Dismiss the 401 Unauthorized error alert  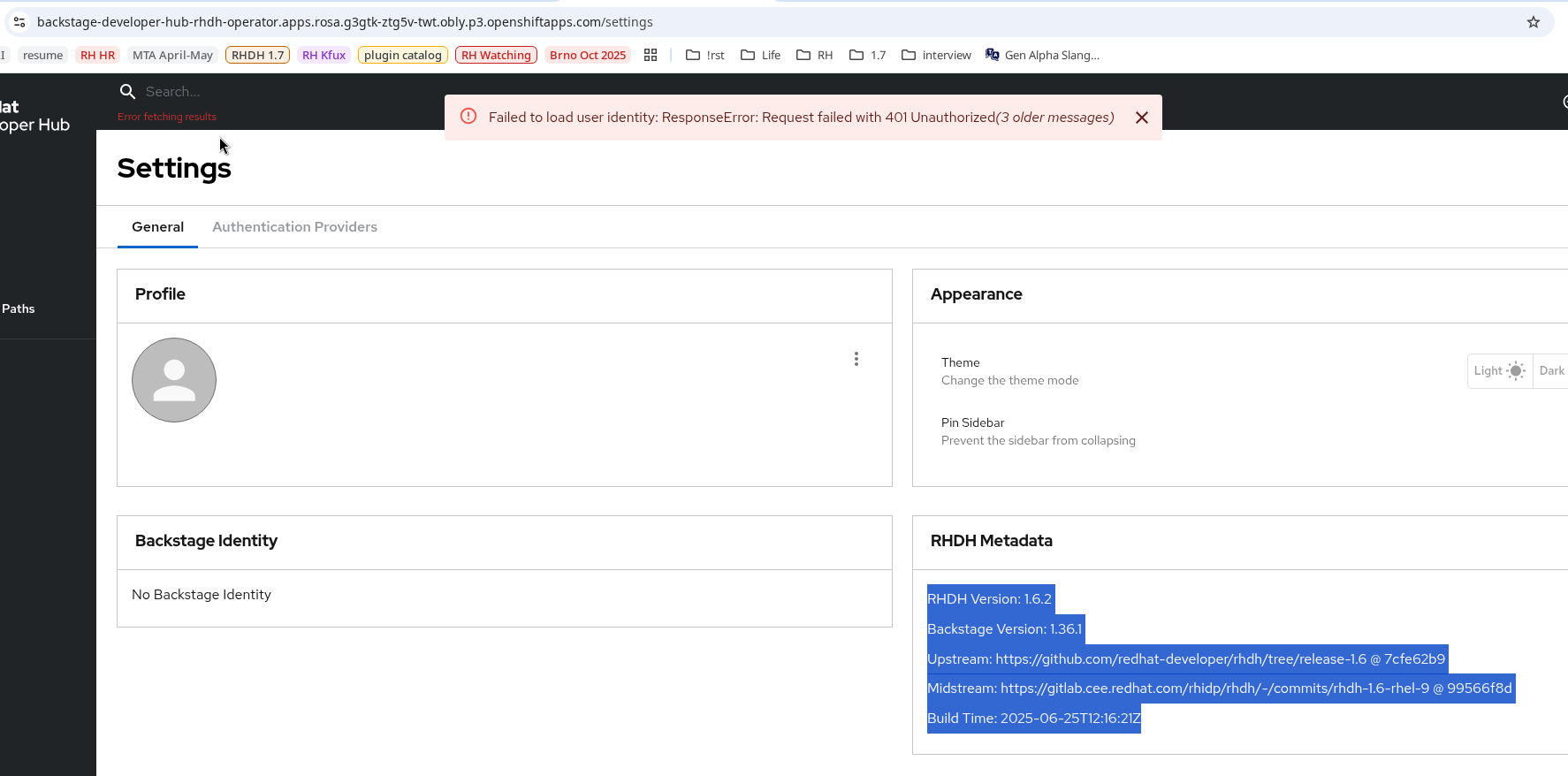click(x=1142, y=118)
